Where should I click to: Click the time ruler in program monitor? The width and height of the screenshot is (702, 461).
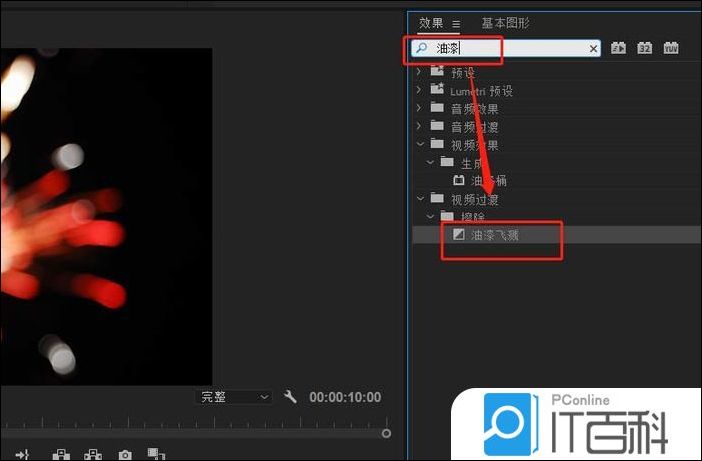(193, 422)
